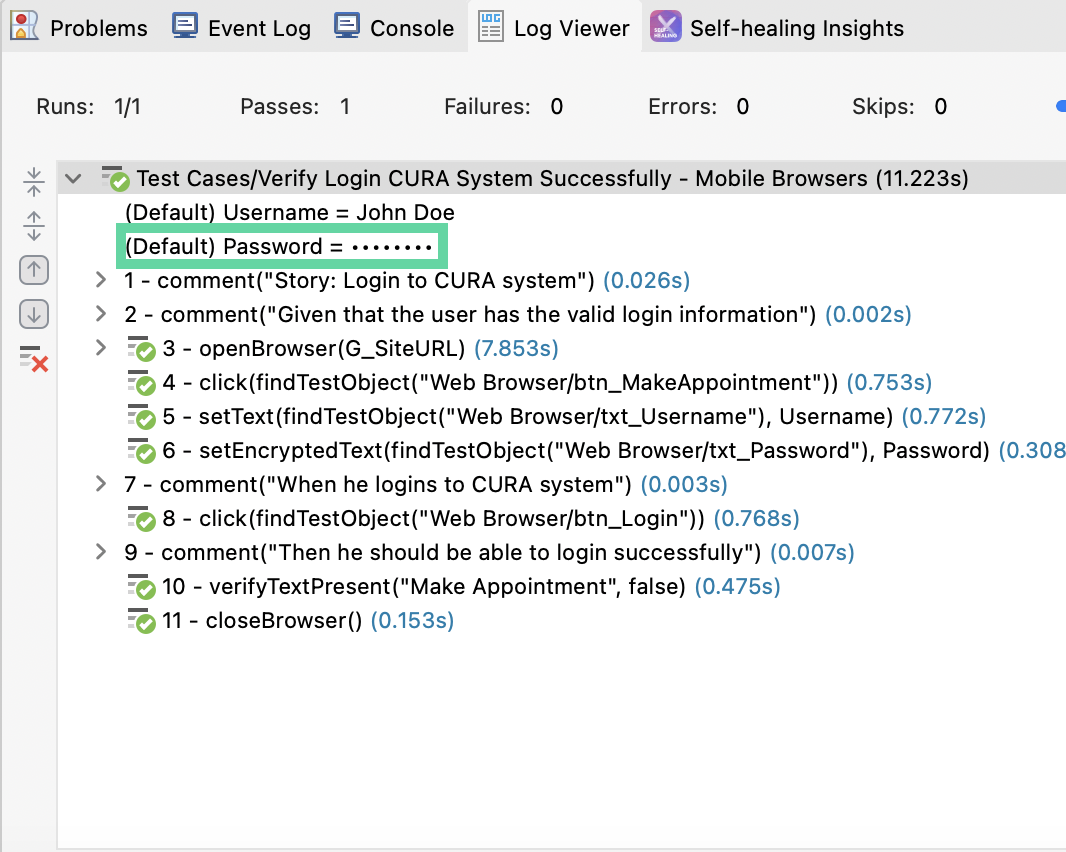Image resolution: width=1066 pixels, height=852 pixels.
Task: Expand step 2 Given comment
Action: coord(101,313)
